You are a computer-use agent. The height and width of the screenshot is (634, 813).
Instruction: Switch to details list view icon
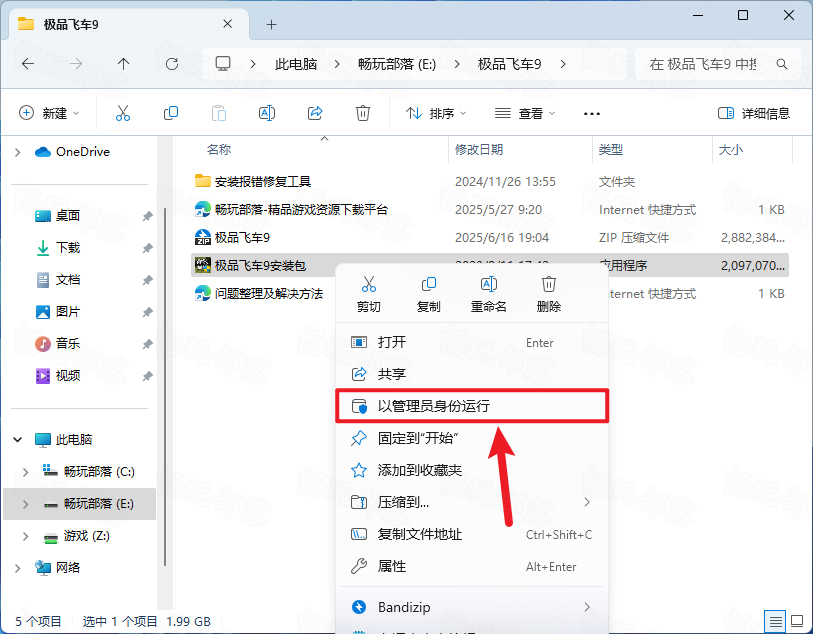click(775, 621)
